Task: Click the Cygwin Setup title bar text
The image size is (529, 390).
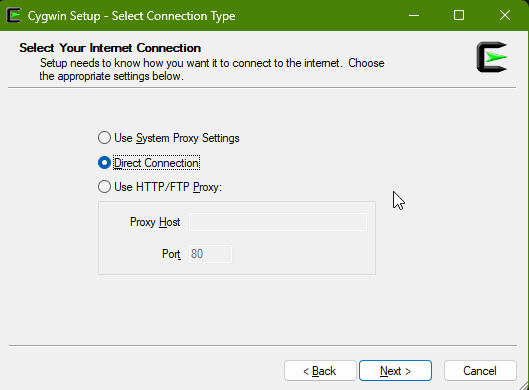Action: pyautogui.click(x=132, y=16)
